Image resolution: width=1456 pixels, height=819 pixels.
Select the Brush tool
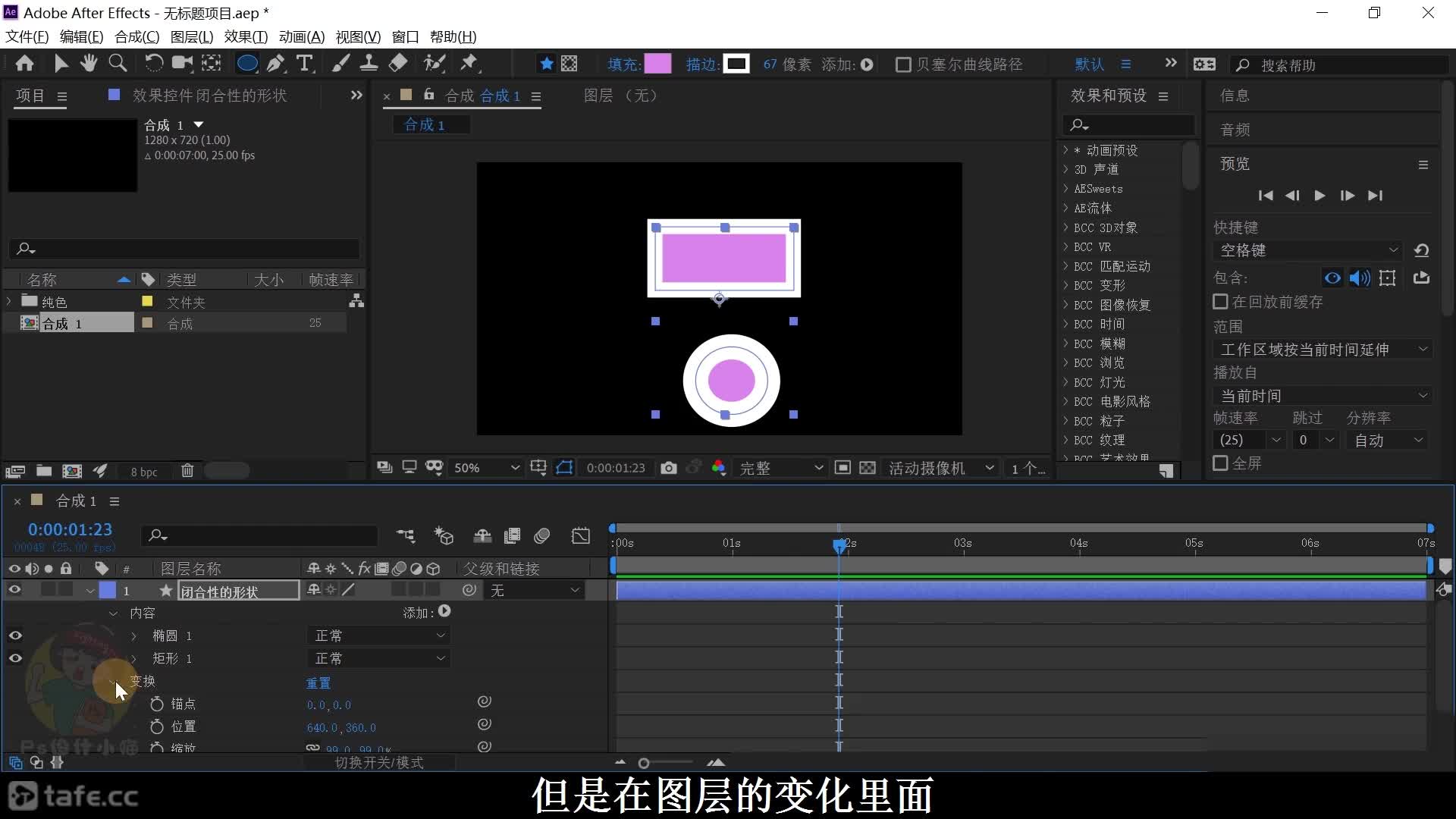tap(340, 64)
